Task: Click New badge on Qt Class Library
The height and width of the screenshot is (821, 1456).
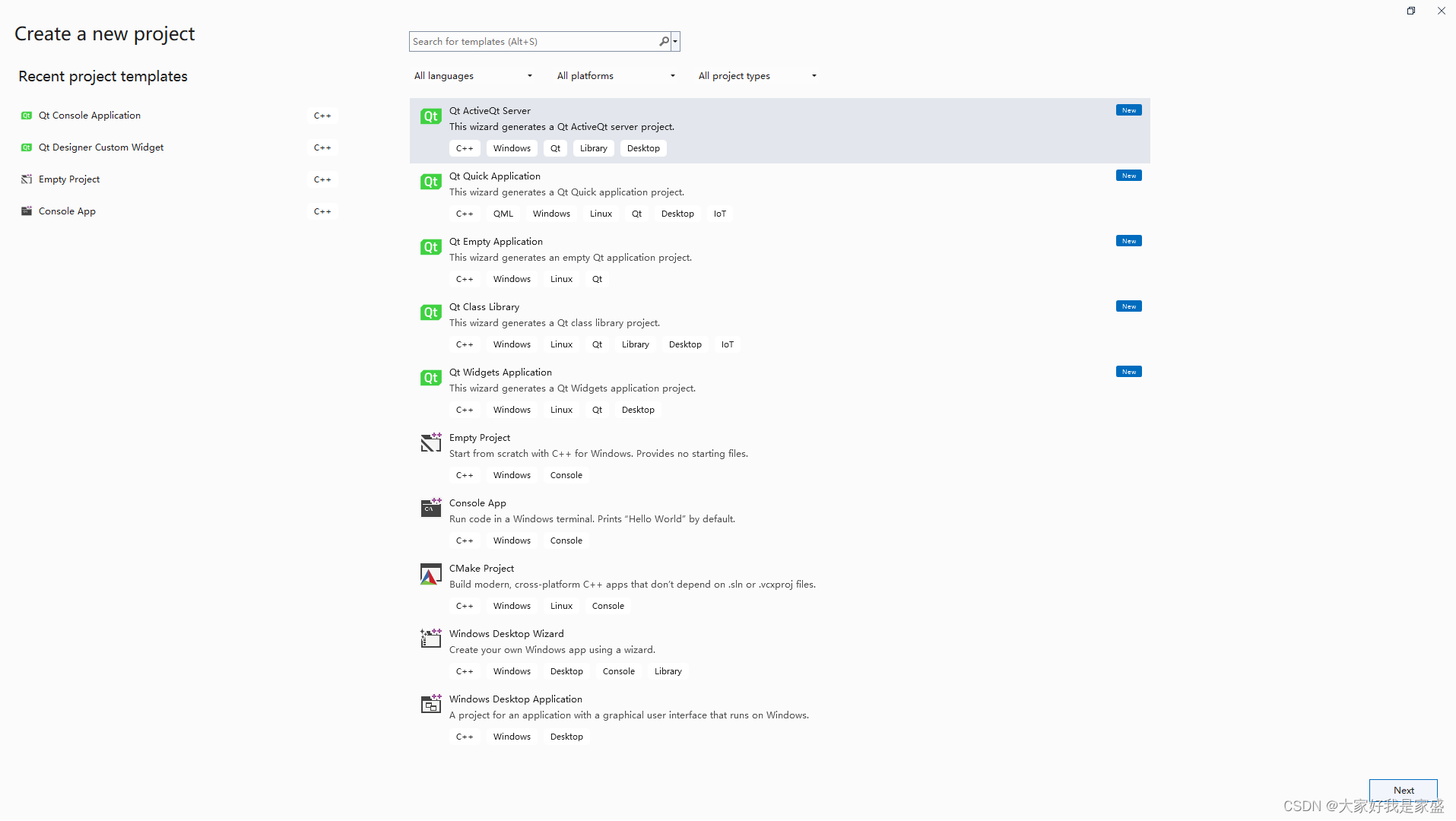Action: pos(1128,306)
